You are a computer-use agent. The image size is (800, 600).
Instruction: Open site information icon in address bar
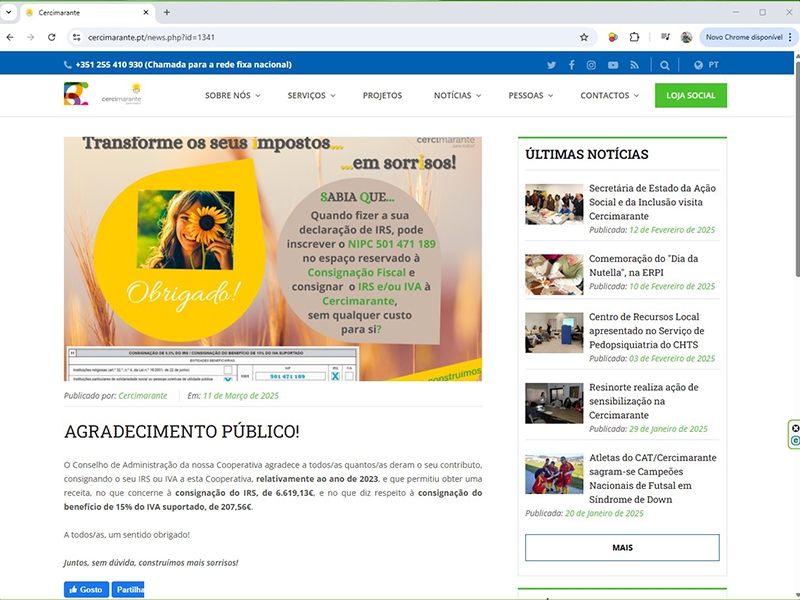point(77,37)
